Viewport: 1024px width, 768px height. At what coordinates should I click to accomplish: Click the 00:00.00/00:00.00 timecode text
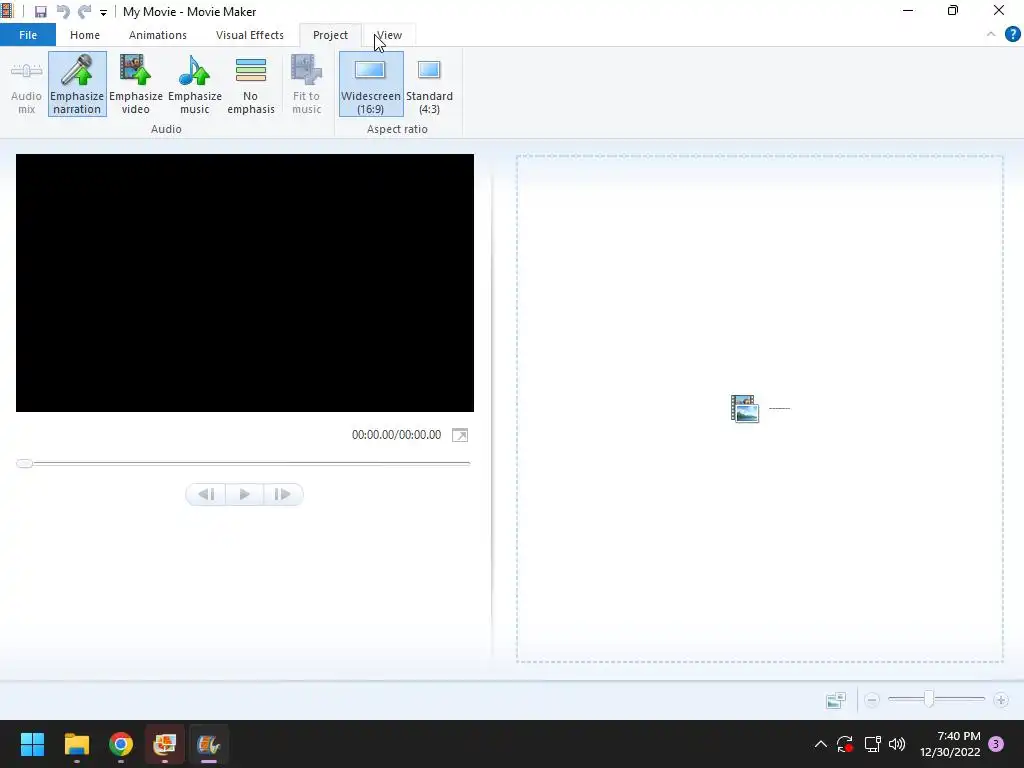pos(396,435)
